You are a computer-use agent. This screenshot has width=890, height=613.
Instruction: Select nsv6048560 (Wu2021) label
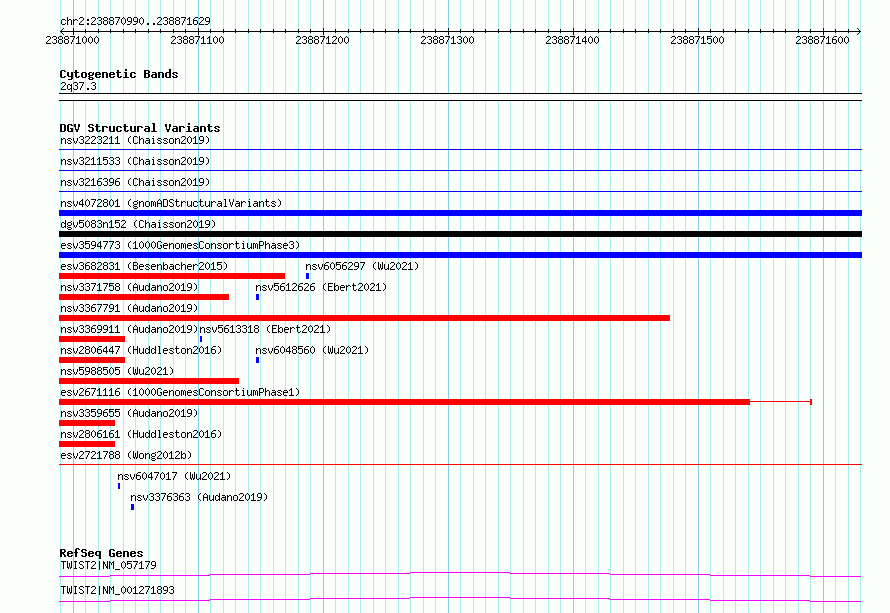click(x=312, y=350)
